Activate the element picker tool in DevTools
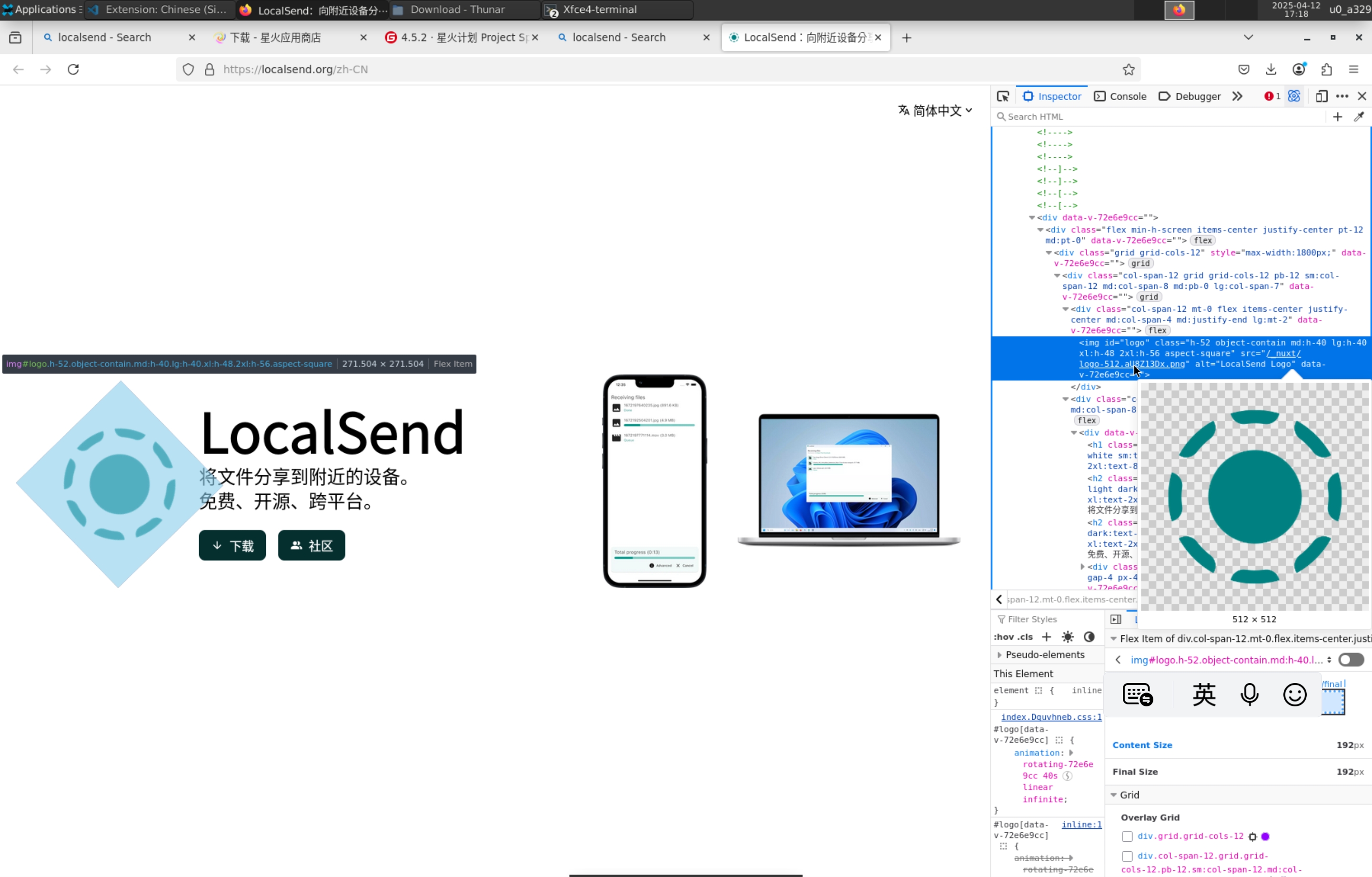1372x877 pixels. 1003,96
